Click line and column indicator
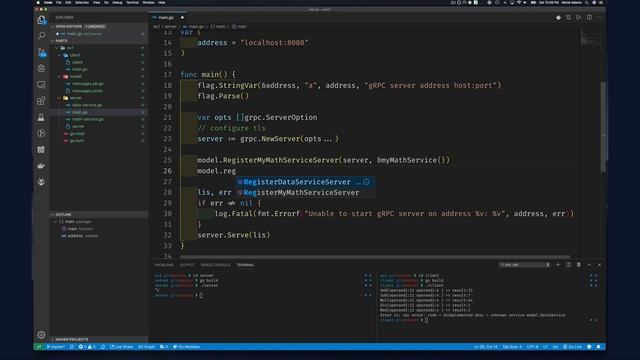This screenshot has height=360, width=640. [x=486, y=347]
